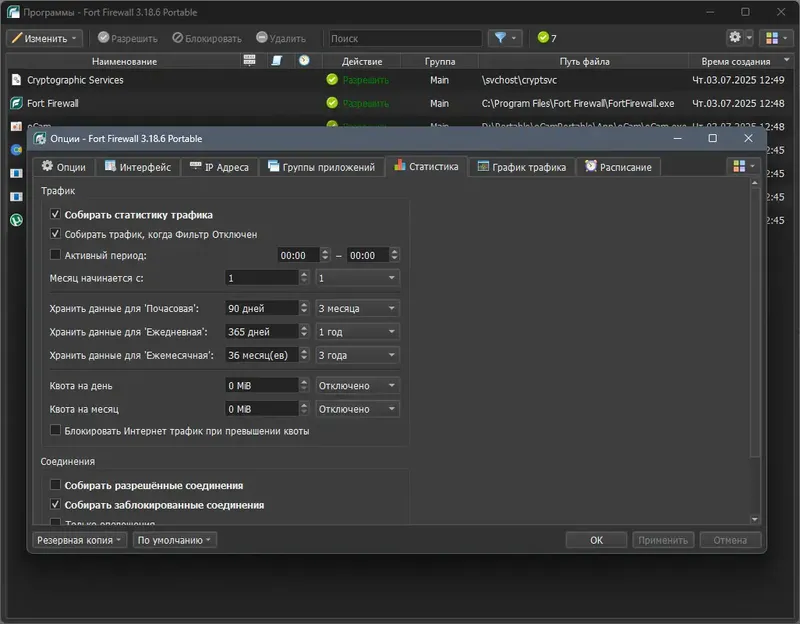
Task: Open the Резервная копия dropdown button
Action: (x=79, y=540)
